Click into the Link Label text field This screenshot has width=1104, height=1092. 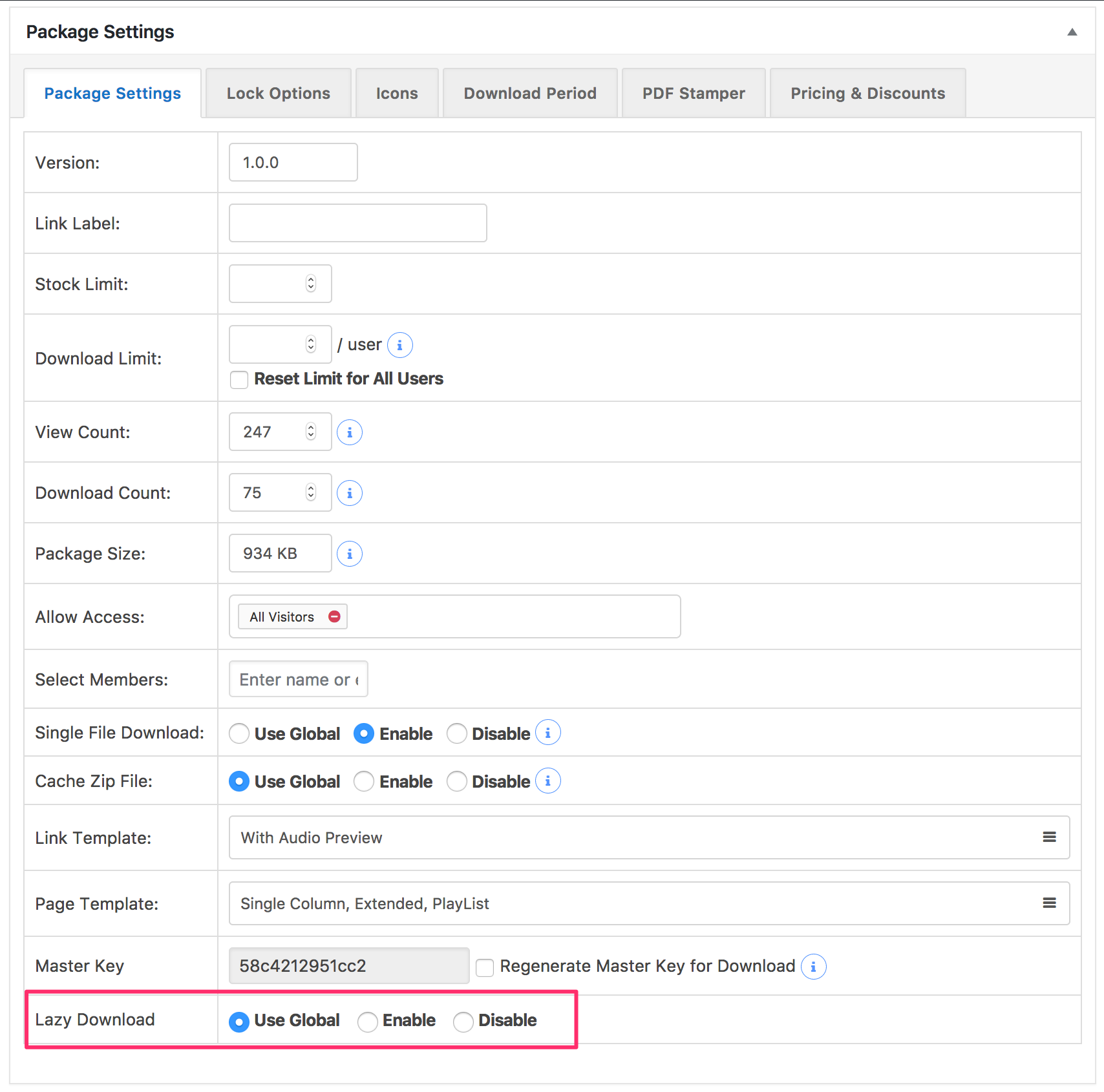coord(357,223)
